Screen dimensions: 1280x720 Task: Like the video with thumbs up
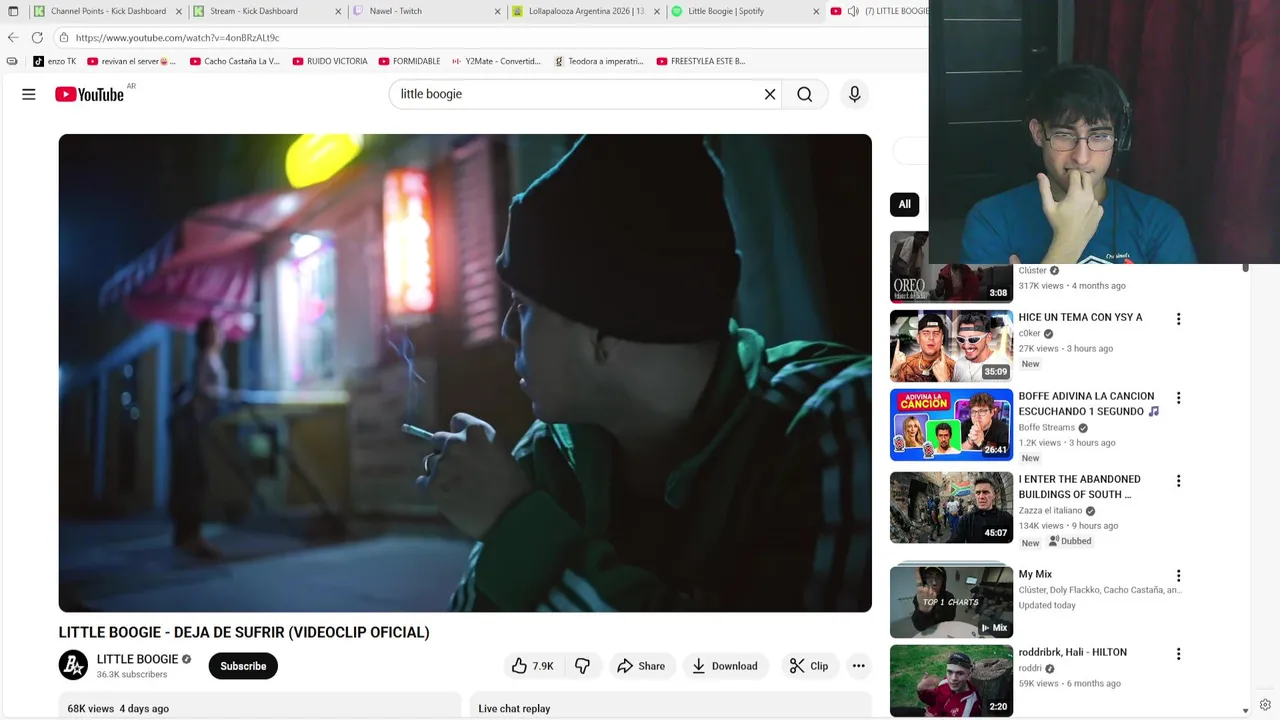point(532,666)
